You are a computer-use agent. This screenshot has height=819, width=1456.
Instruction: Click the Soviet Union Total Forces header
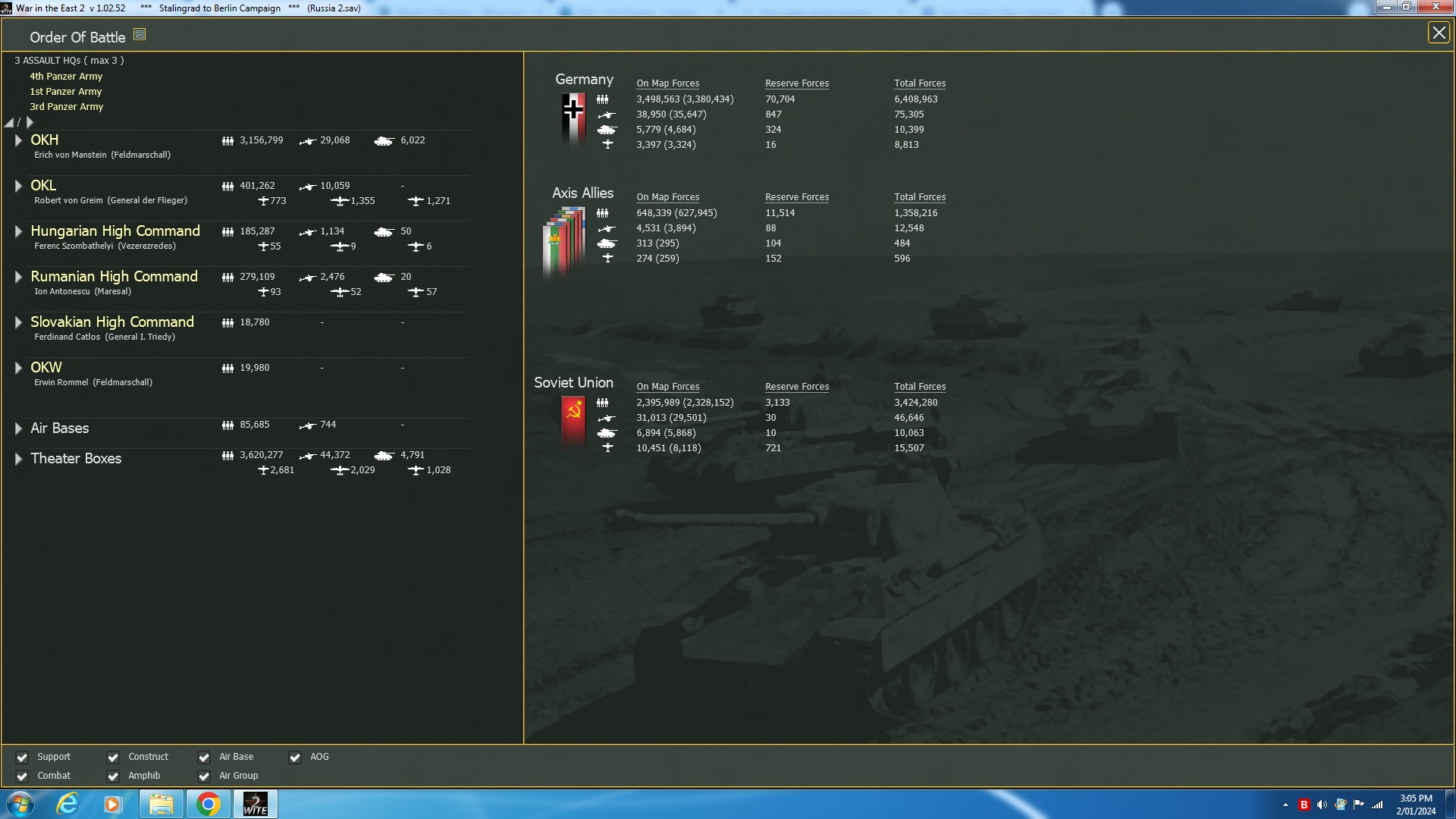[x=919, y=387]
